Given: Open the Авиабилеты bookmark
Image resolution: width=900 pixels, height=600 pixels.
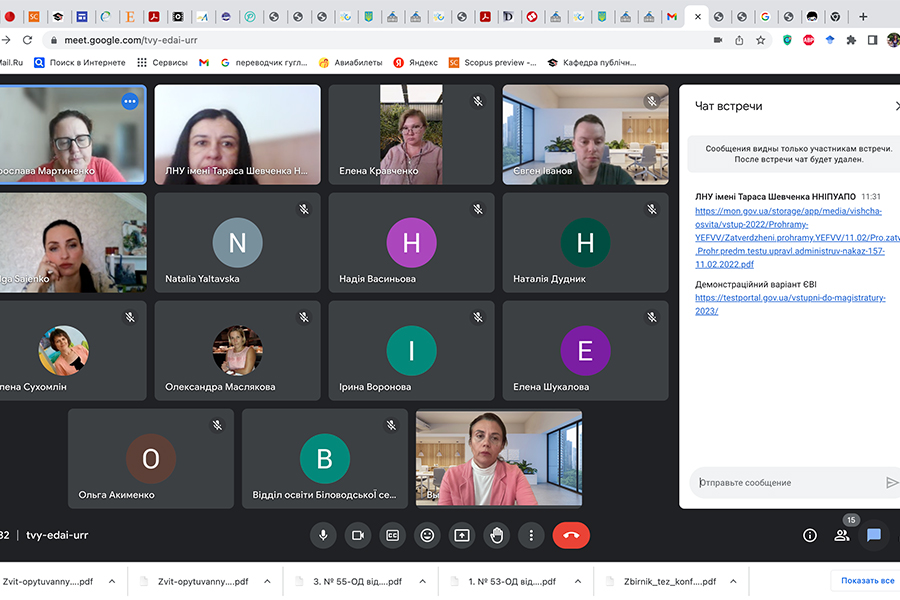Looking at the screenshot, I should coord(350,62).
